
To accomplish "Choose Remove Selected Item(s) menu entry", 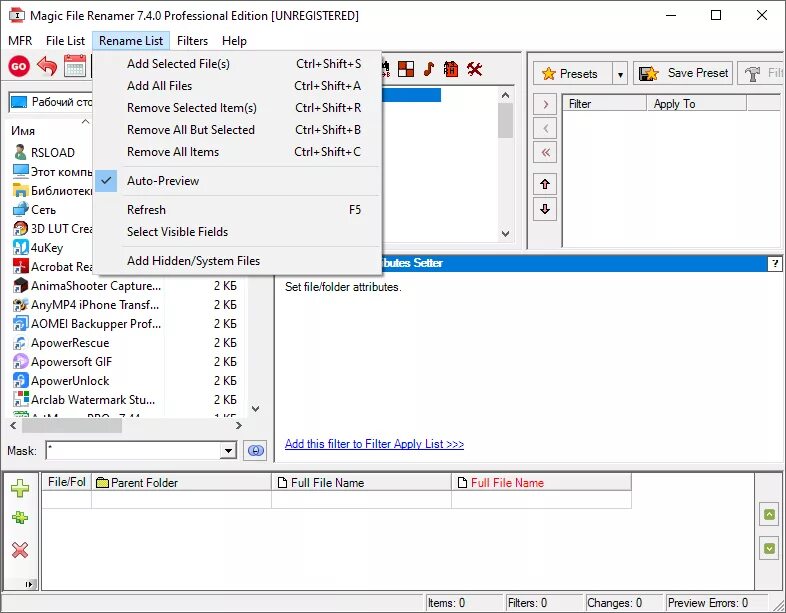I will (238, 108).
